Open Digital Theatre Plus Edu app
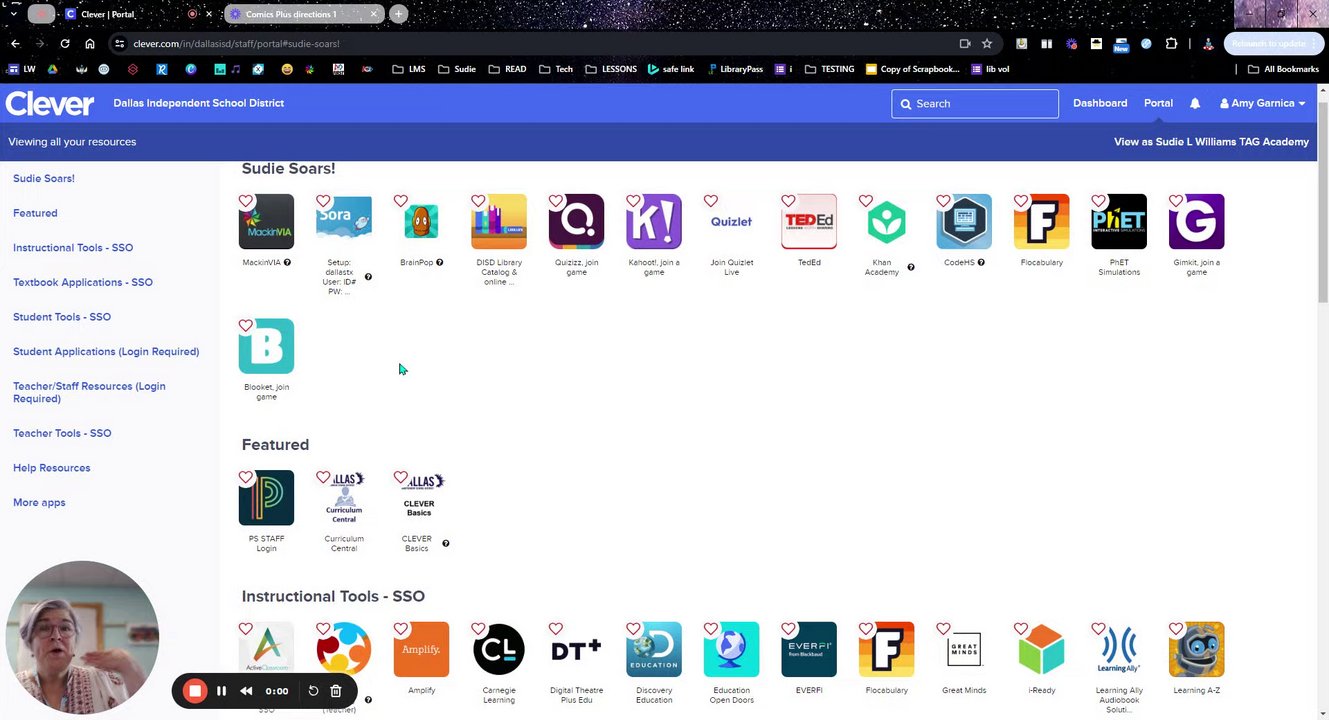Screen dimensions: 1329x720 click(576, 650)
